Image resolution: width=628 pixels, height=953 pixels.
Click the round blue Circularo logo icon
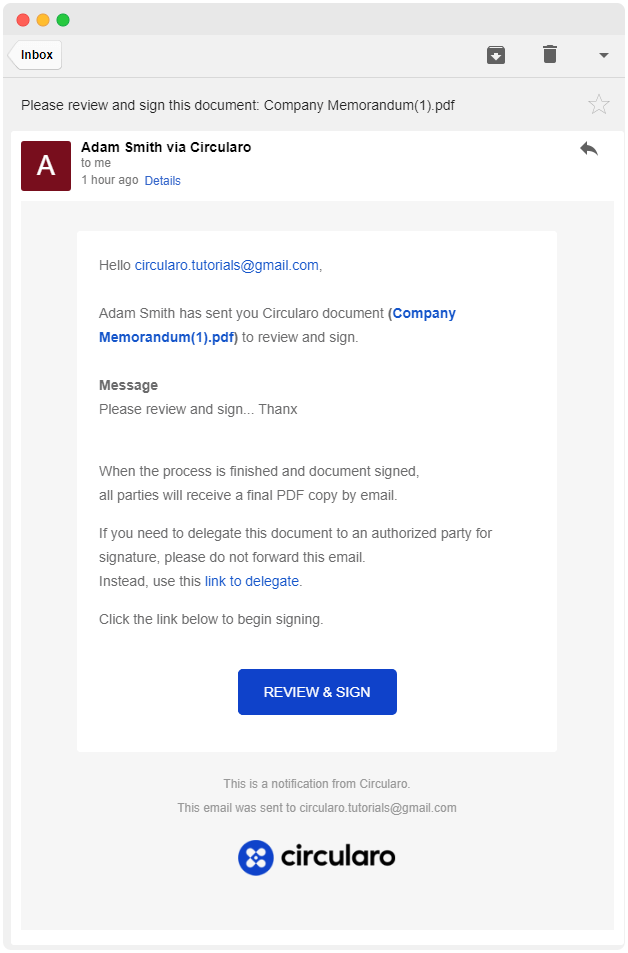pos(256,857)
